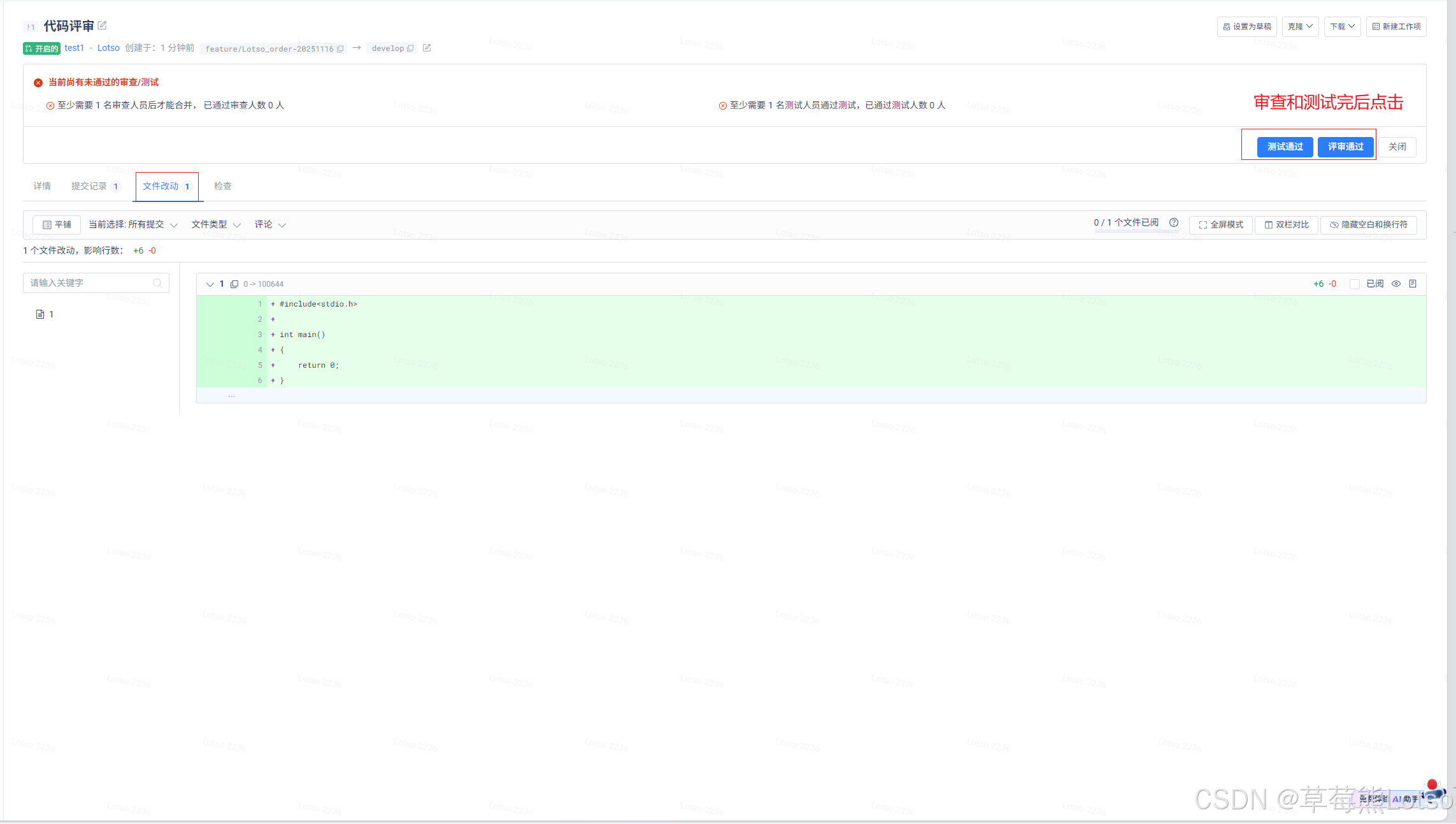Toggle the eye icon to view the file
This screenshot has height=824, width=1456.
[x=1396, y=284]
